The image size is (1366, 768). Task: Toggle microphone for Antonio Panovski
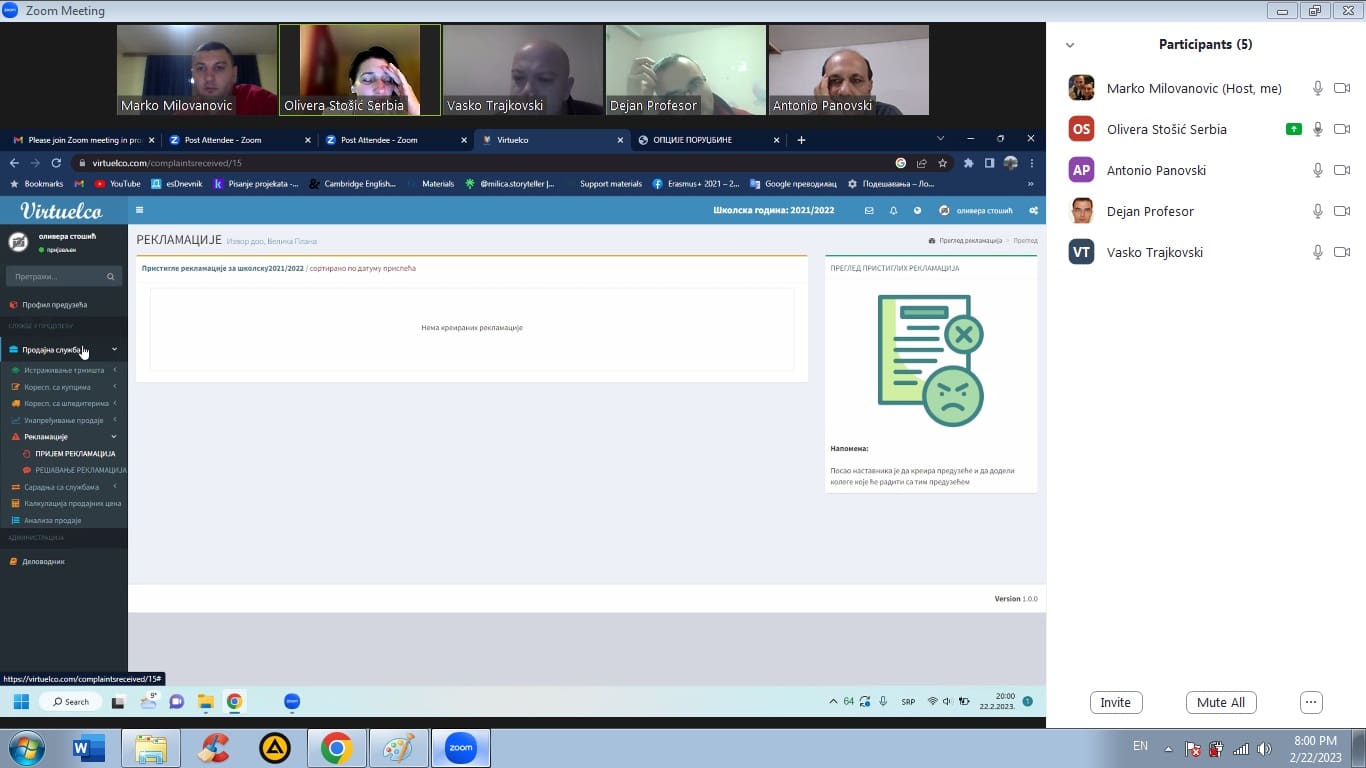1318,170
